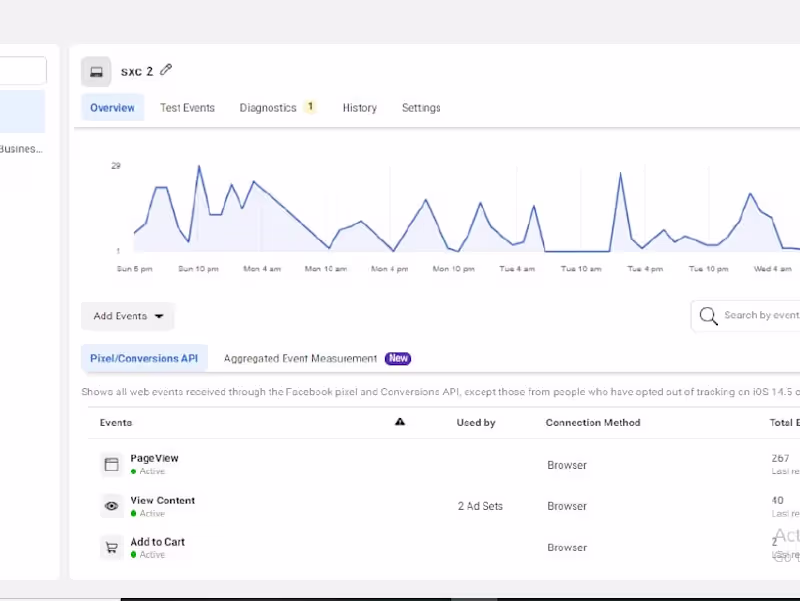Click the PageView browser window icon
Image resolution: width=800 pixels, height=601 pixels.
(x=111, y=464)
